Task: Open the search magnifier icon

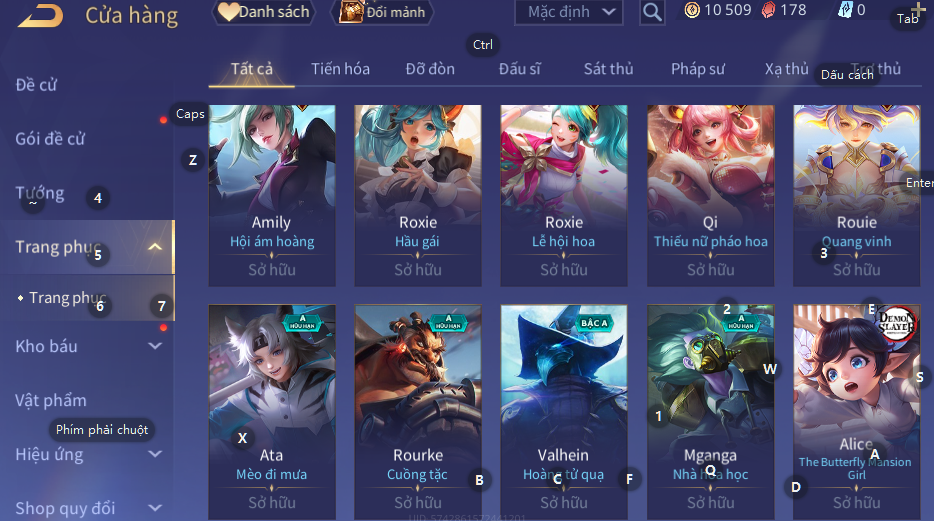Action: [x=652, y=12]
